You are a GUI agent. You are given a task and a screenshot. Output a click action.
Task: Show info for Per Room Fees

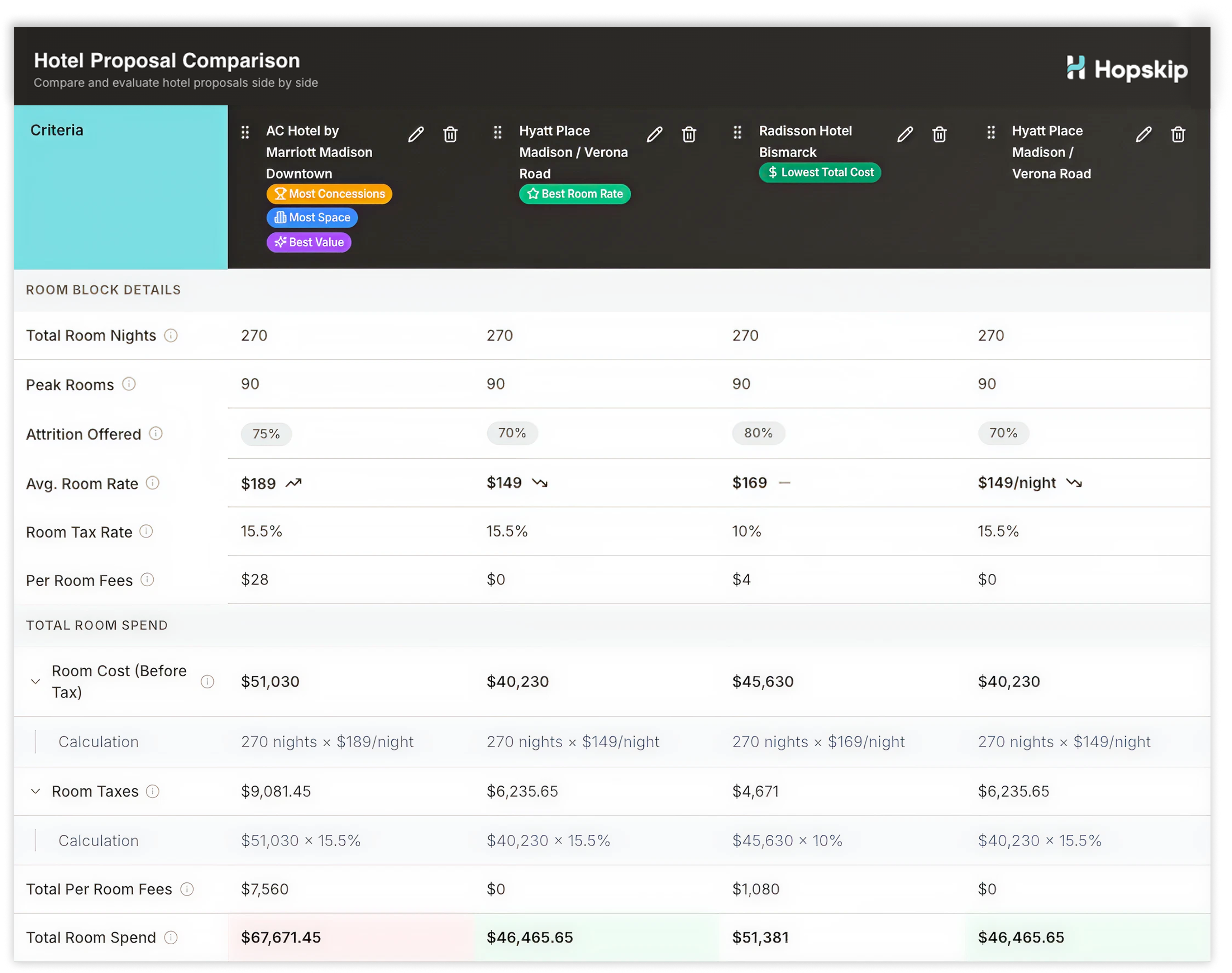(x=147, y=580)
